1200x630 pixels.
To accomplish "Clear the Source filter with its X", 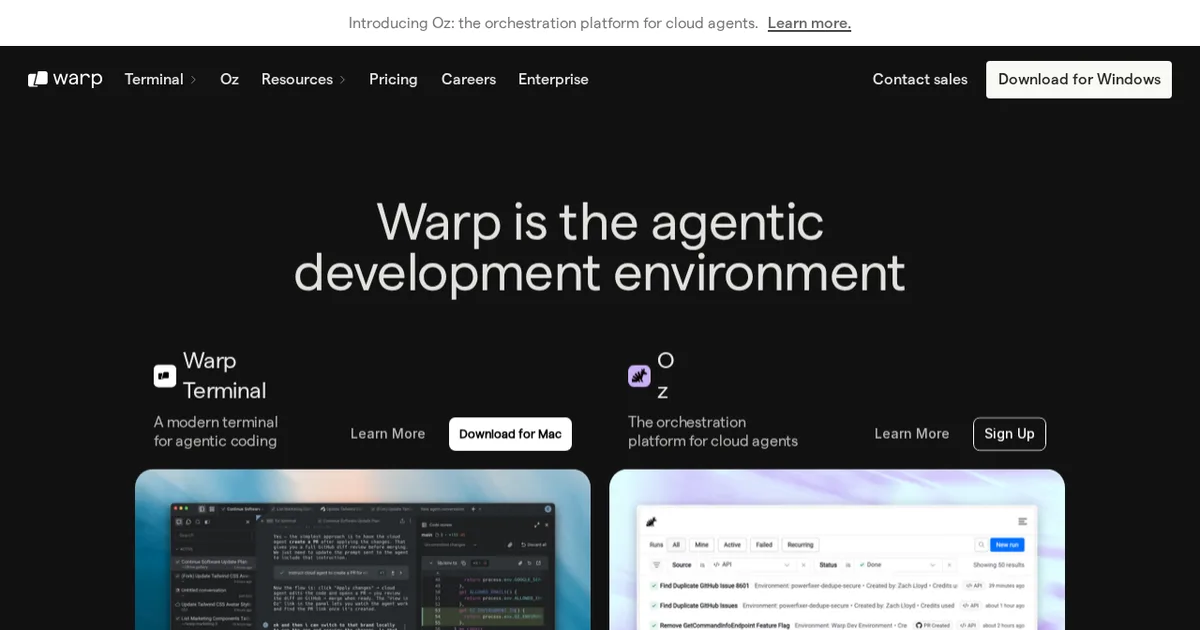I will click(x=803, y=565).
